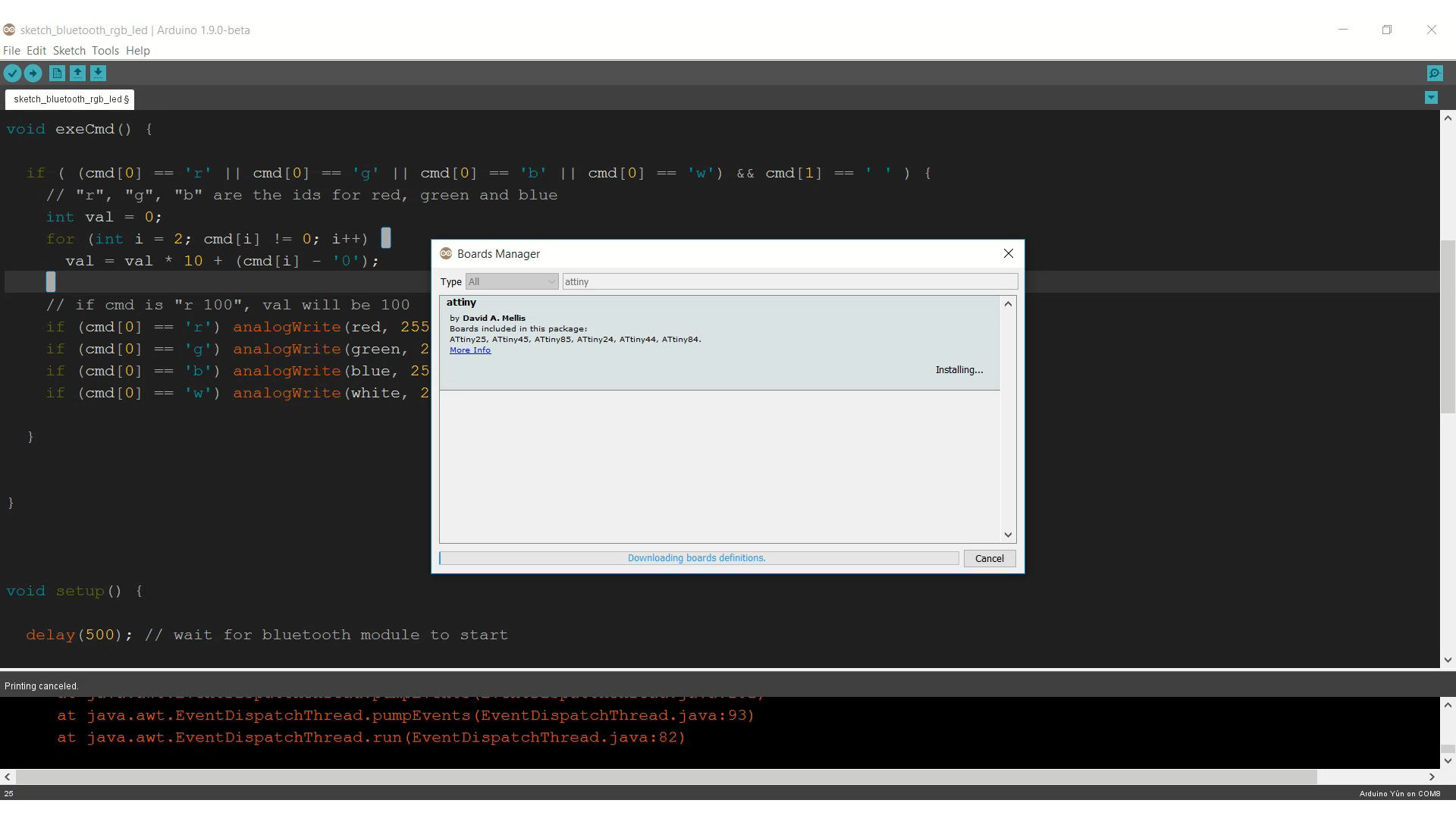Viewport: 1456px width, 819px height.
Task: Open the attiny More Info link
Action: tap(470, 350)
